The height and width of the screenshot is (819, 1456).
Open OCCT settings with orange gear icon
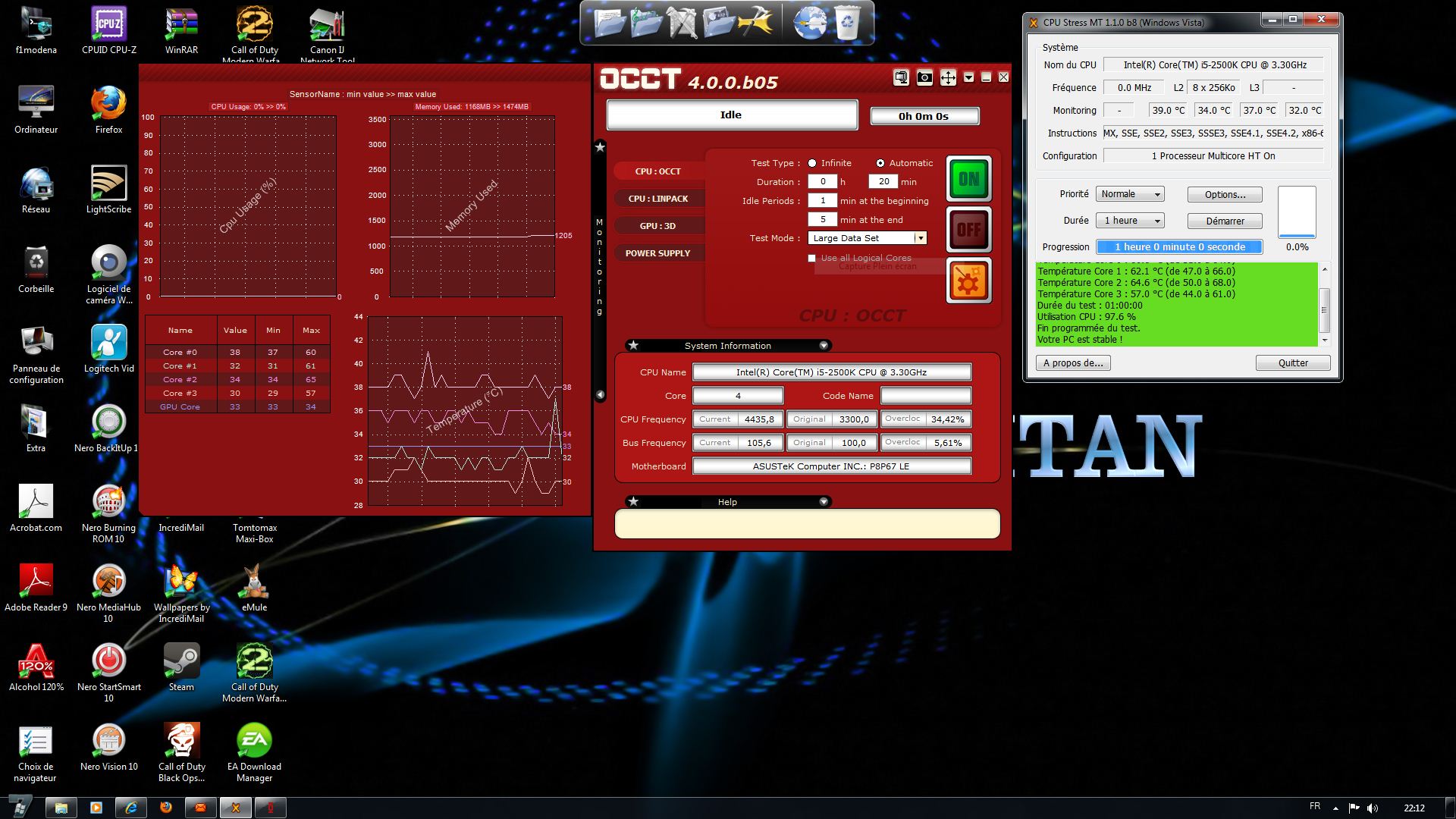tap(968, 281)
